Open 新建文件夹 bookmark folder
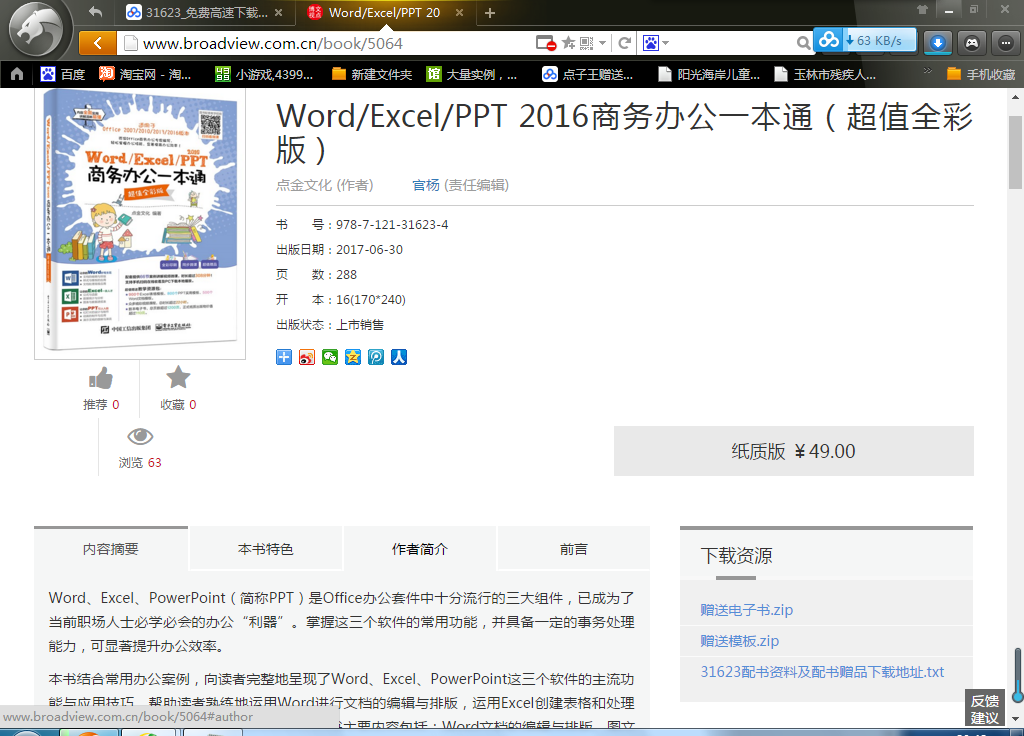This screenshot has height=736, width=1024. [x=372, y=74]
